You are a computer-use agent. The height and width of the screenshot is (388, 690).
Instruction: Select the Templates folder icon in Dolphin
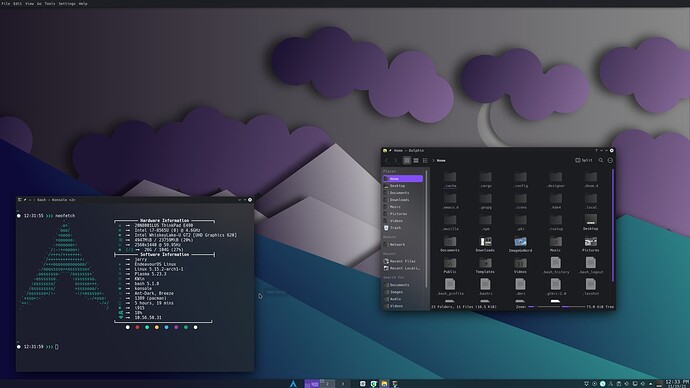pyautogui.click(x=485, y=263)
